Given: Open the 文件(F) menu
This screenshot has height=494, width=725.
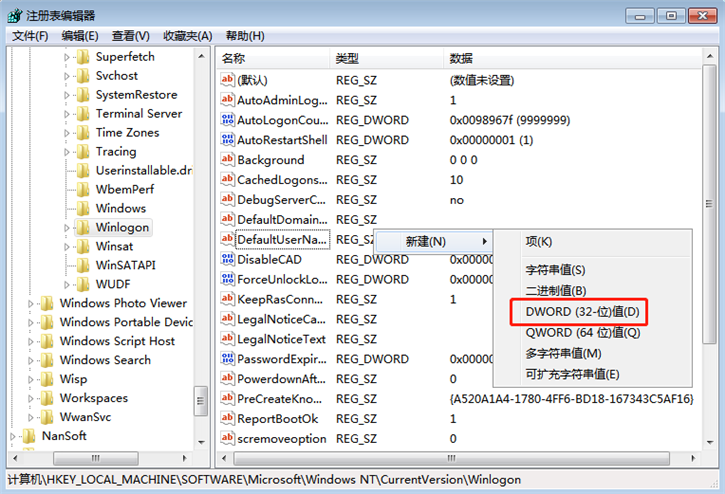Looking at the screenshot, I should (x=30, y=36).
